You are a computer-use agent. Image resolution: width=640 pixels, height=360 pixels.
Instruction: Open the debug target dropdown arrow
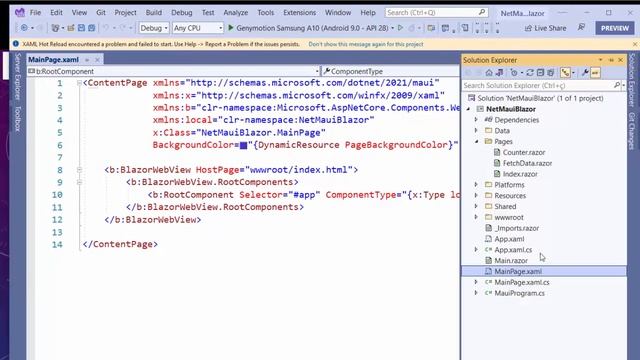[392, 28]
